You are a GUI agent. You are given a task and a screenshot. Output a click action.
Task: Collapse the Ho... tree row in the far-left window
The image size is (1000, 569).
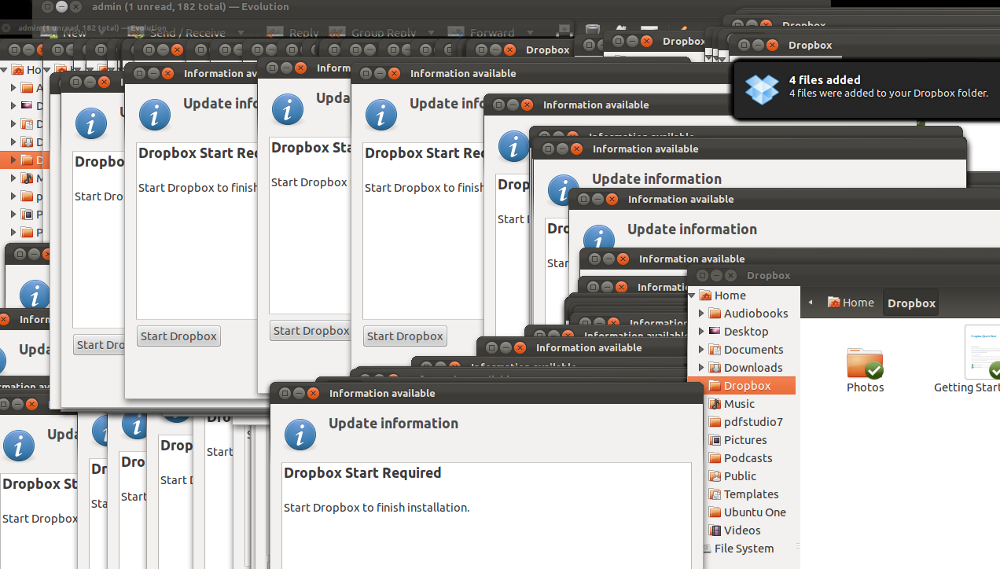(x=4, y=70)
